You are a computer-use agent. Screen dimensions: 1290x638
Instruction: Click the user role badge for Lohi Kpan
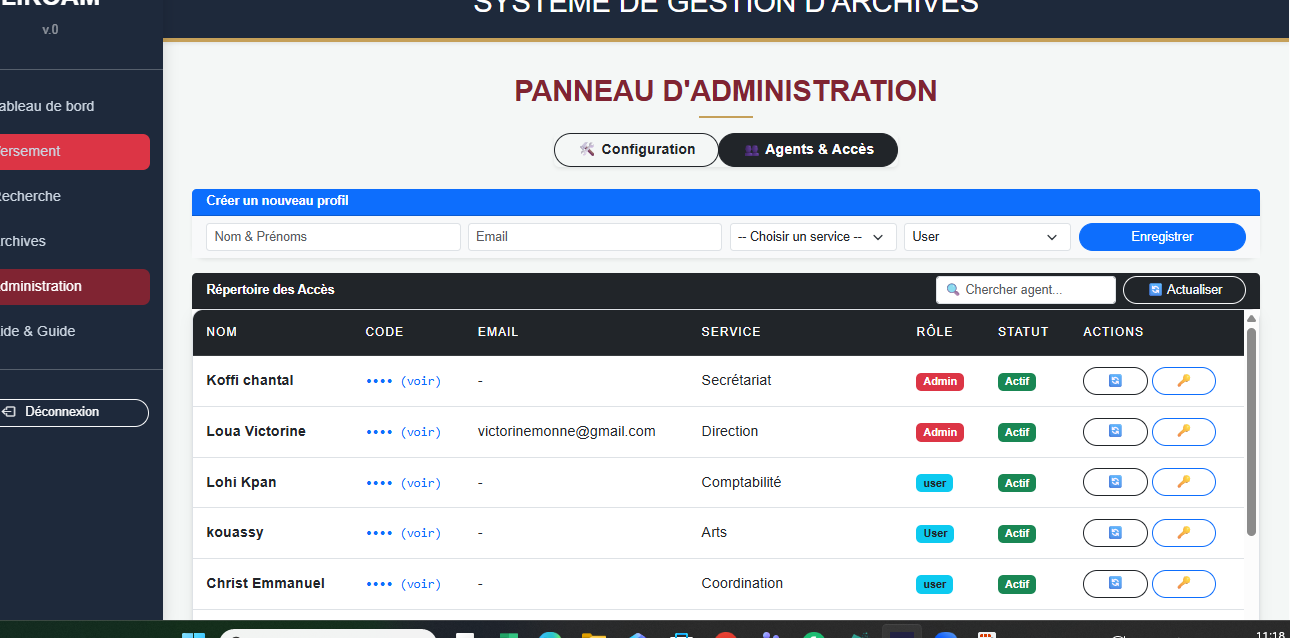935,483
